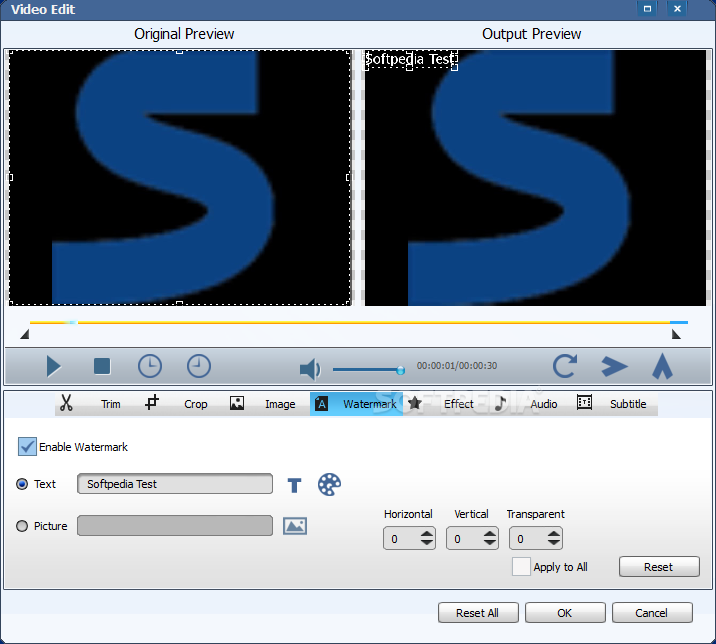Click the Image tab picture icon

pos(237,403)
